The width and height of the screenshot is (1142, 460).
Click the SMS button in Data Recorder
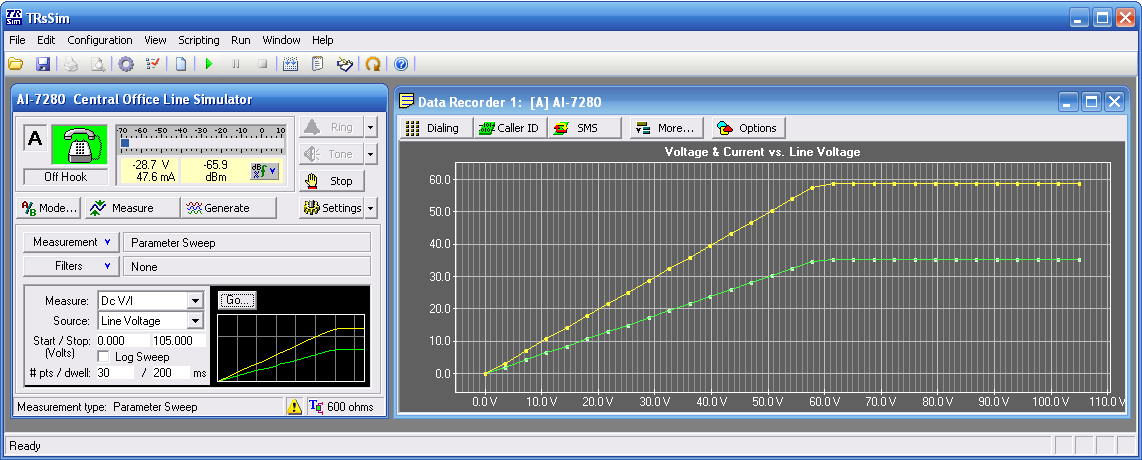584,128
